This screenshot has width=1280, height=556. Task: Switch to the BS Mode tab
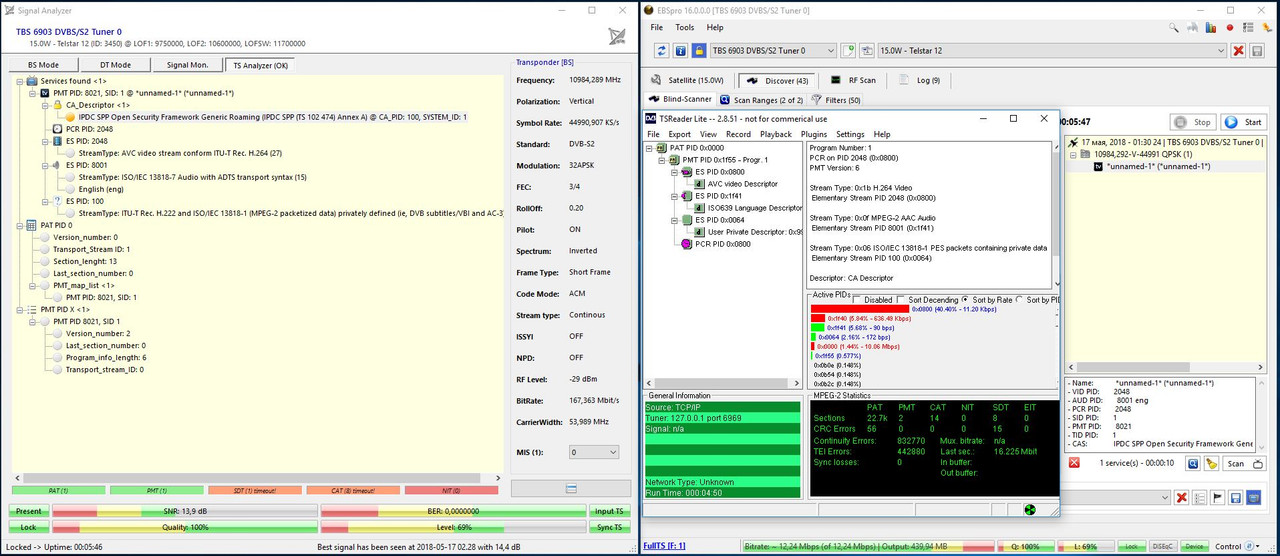[42, 65]
